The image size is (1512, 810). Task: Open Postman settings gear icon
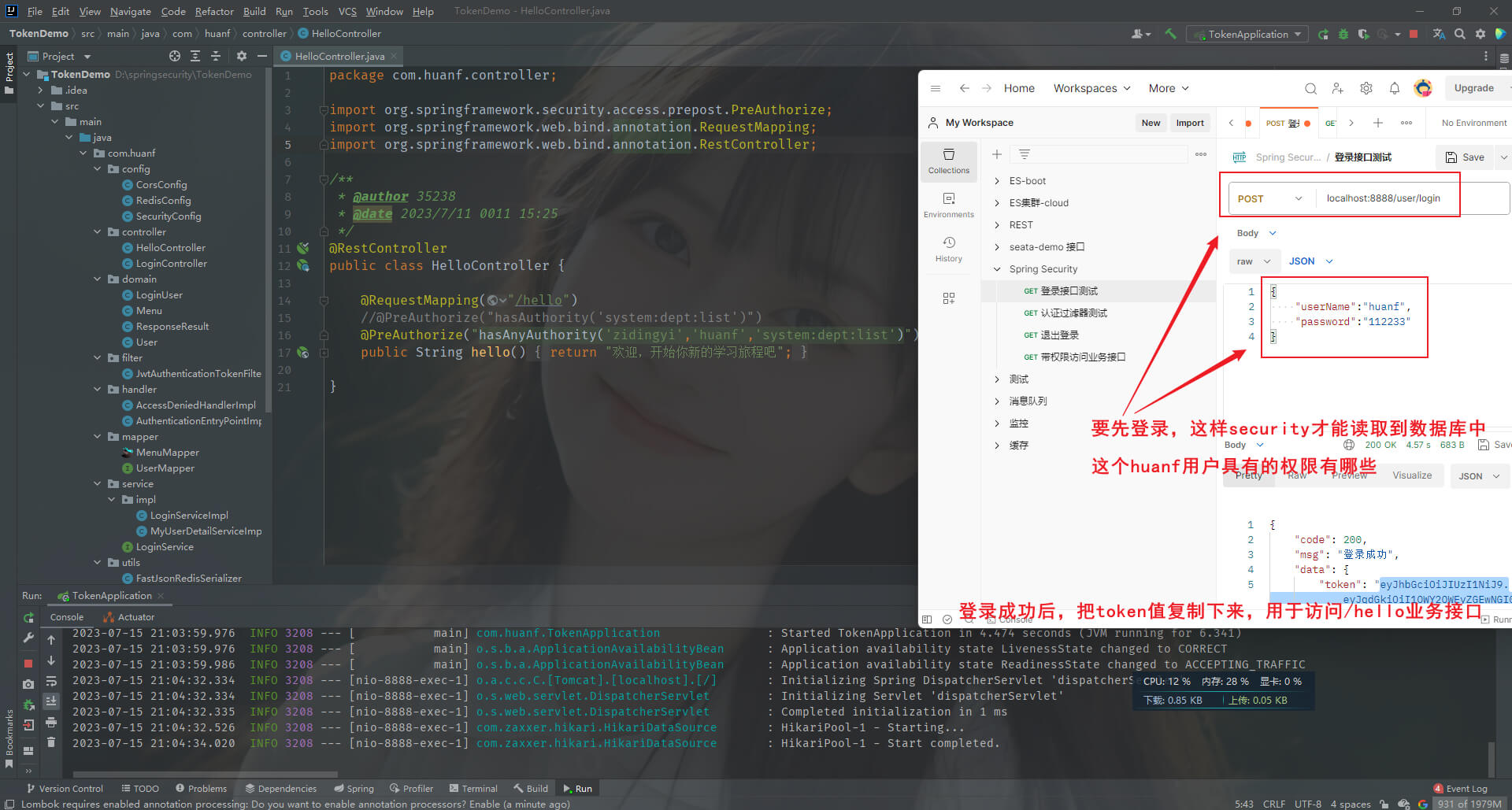[1366, 88]
